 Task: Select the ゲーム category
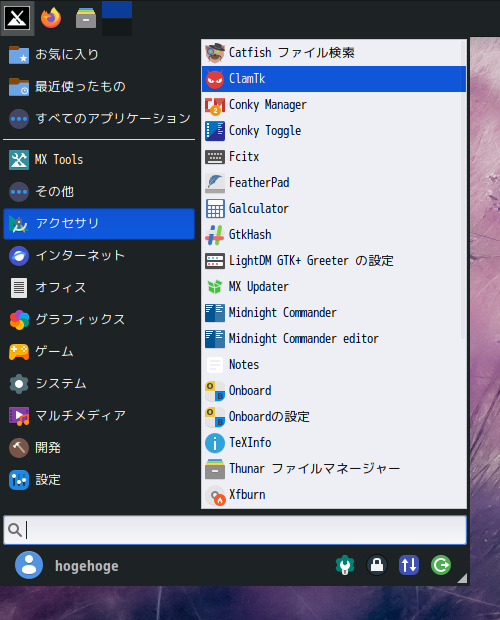tap(99, 352)
